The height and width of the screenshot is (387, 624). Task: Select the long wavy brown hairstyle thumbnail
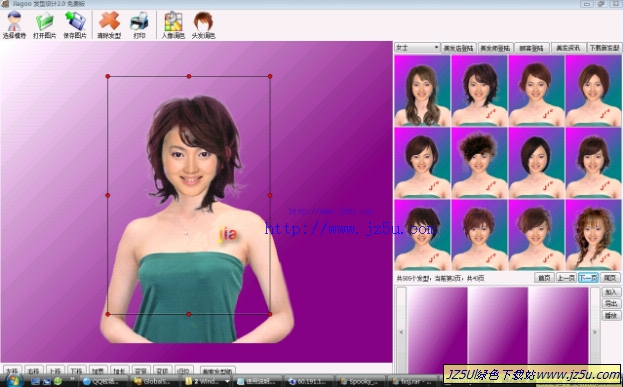422,91
